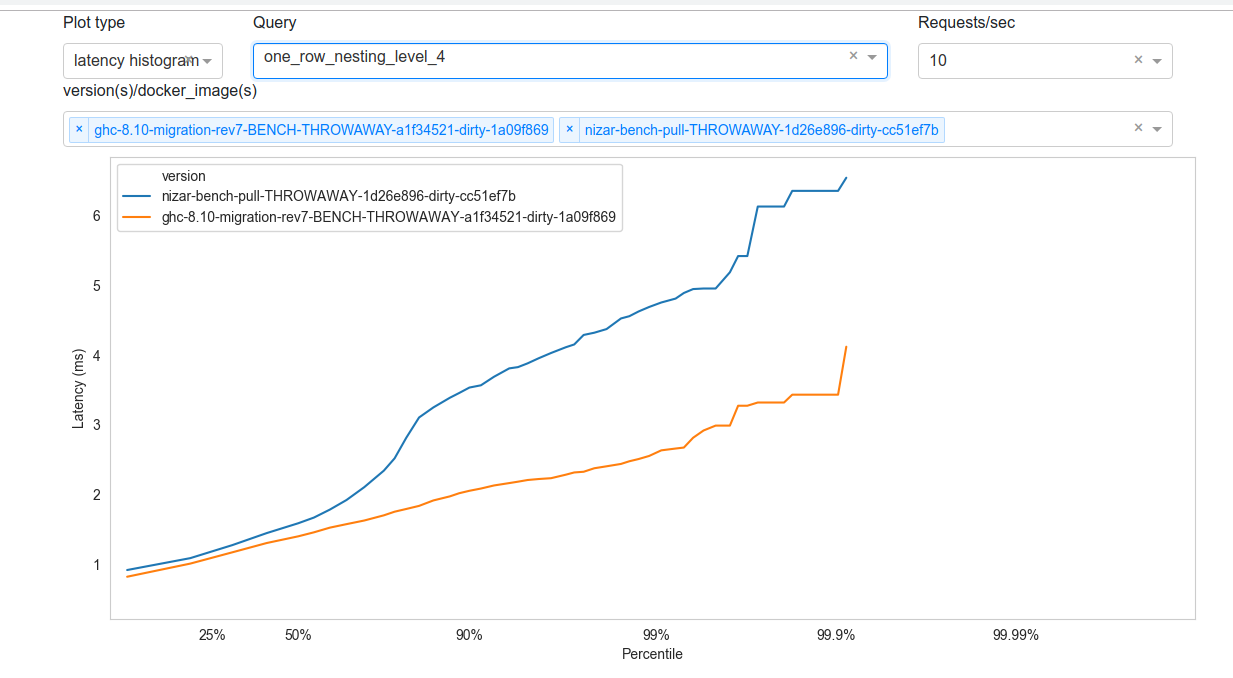
Task: Click the caret icon beside the Query field
Action: [x=872, y=57]
